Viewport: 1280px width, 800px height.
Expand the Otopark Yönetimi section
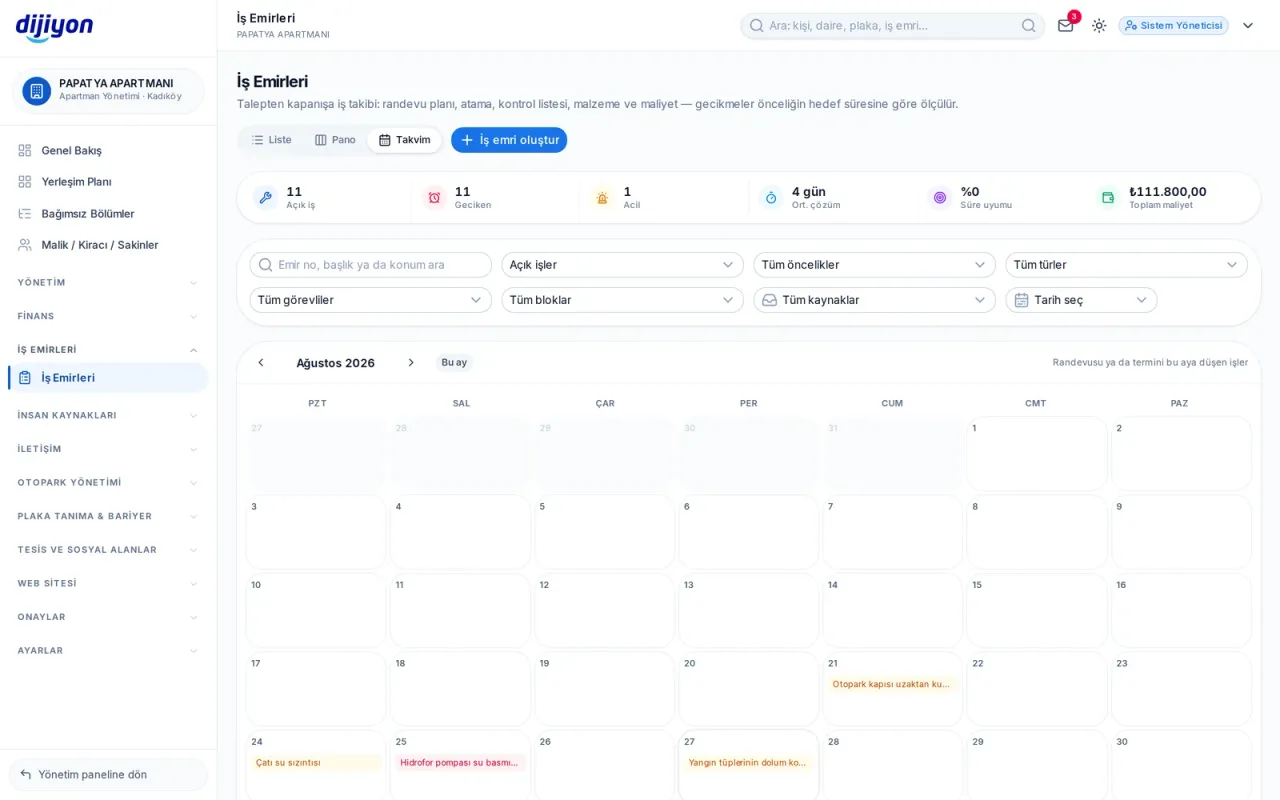coord(108,483)
